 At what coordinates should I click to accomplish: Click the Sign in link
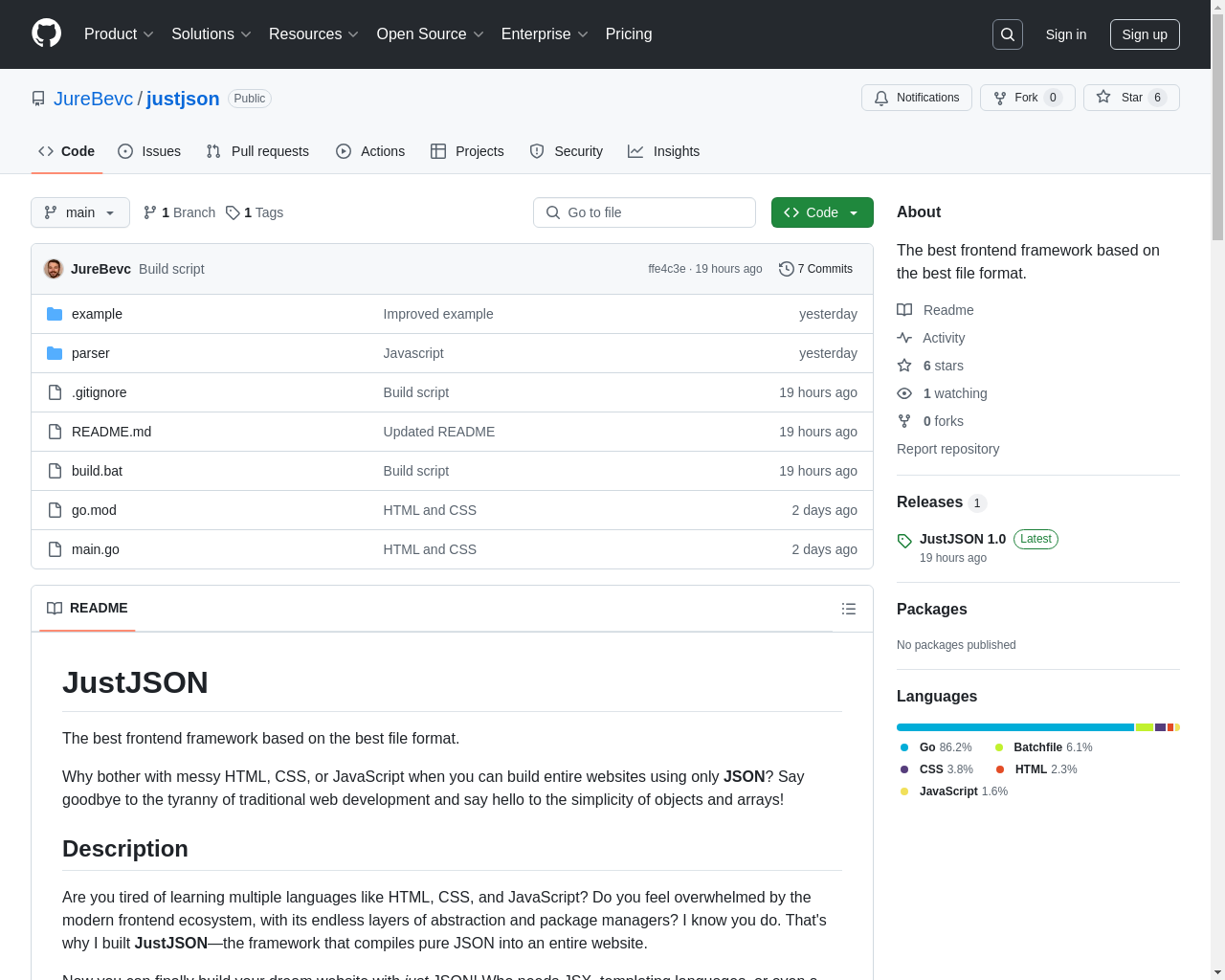(1066, 34)
